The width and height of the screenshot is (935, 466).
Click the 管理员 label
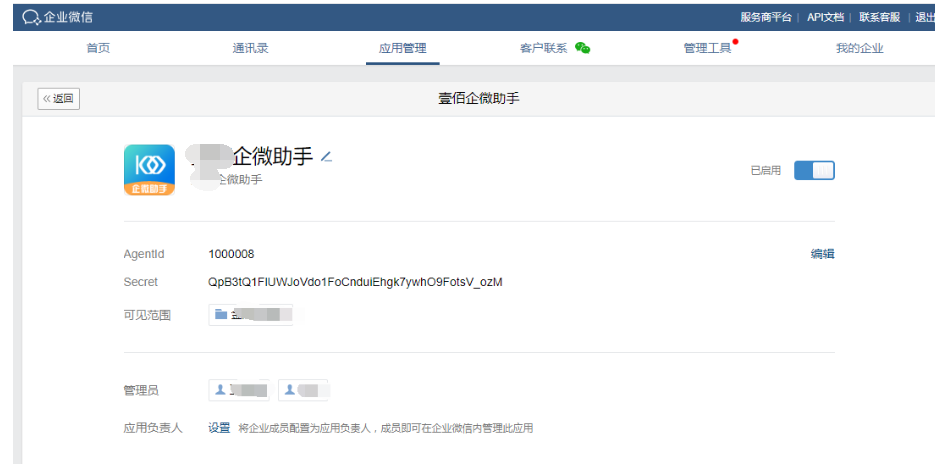(141, 391)
